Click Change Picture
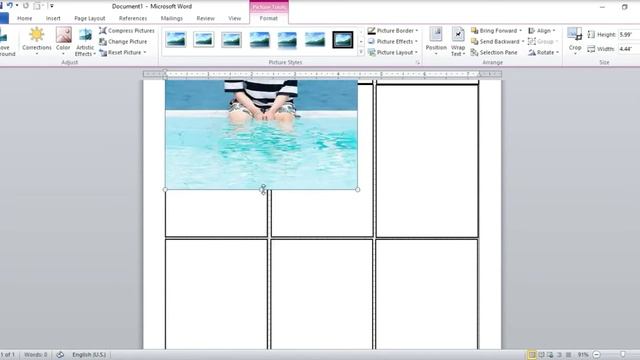This screenshot has height=360, width=640. tap(123, 42)
